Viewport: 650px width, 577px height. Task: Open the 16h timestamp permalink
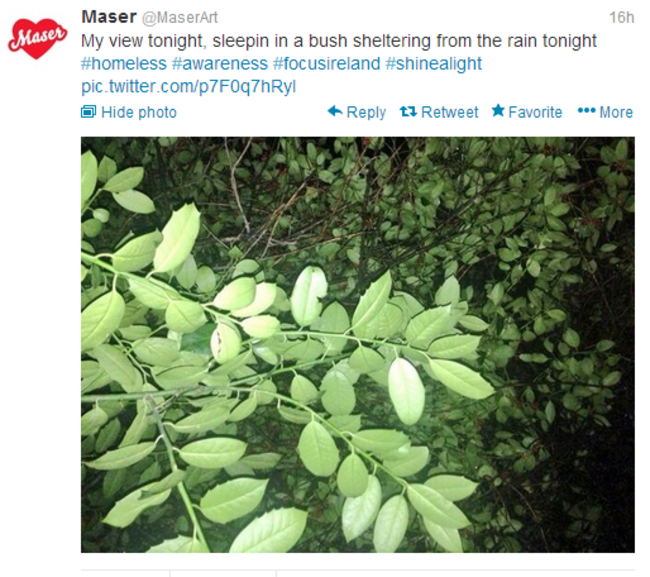point(621,17)
